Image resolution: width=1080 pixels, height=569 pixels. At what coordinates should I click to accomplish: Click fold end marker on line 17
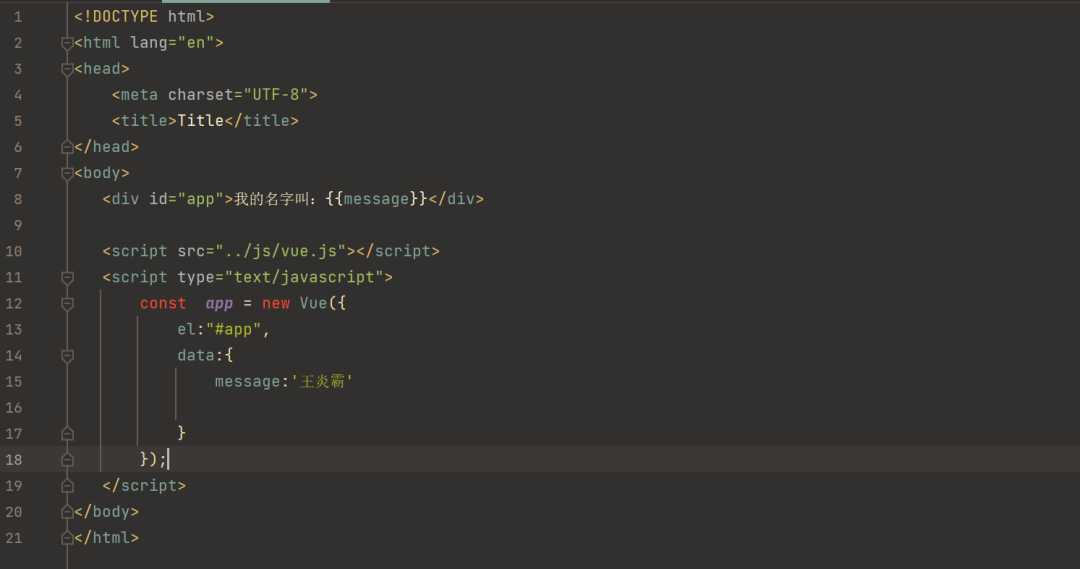[x=67, y=433]
